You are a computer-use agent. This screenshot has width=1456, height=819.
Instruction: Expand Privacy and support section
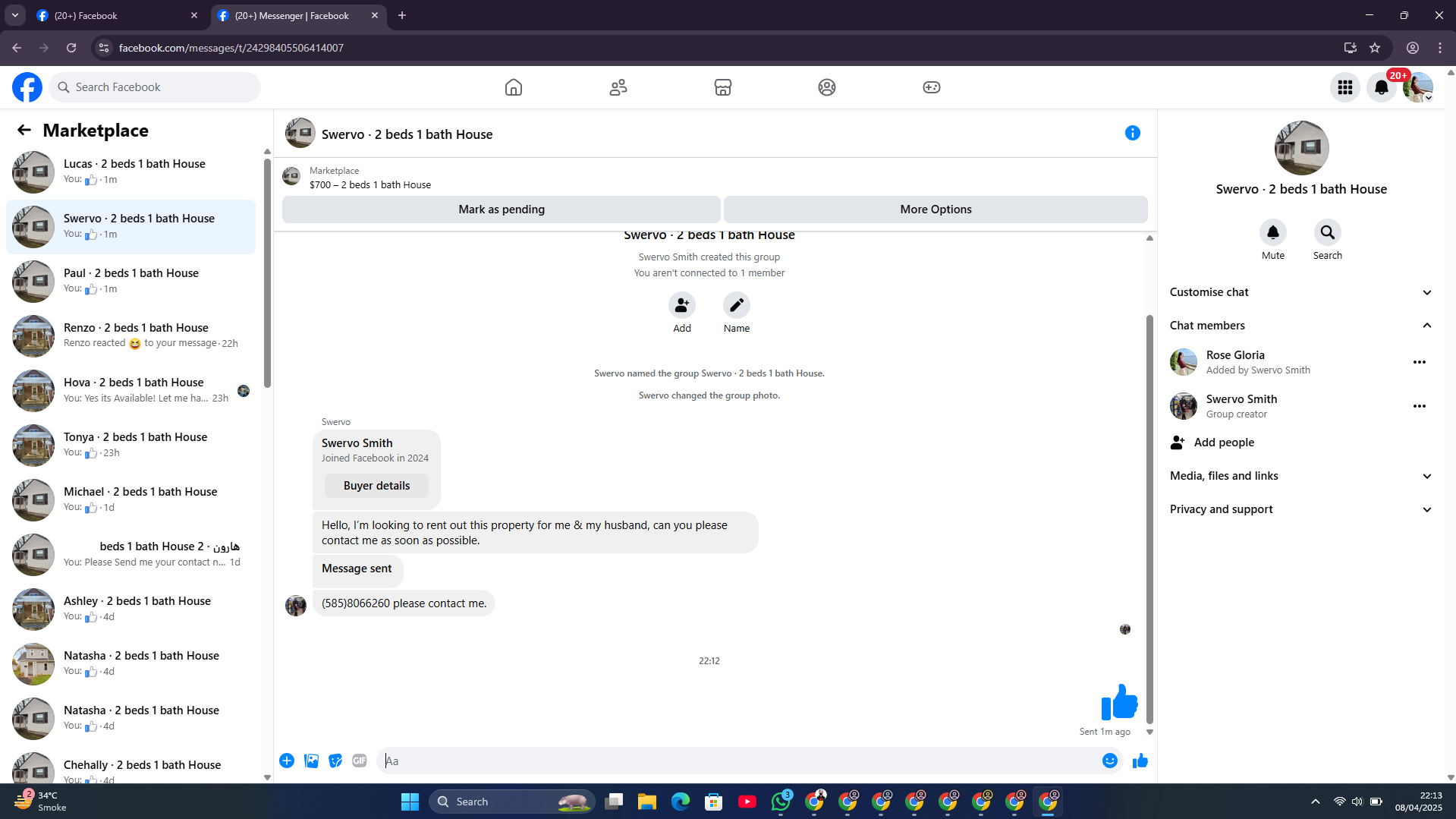1301,509
